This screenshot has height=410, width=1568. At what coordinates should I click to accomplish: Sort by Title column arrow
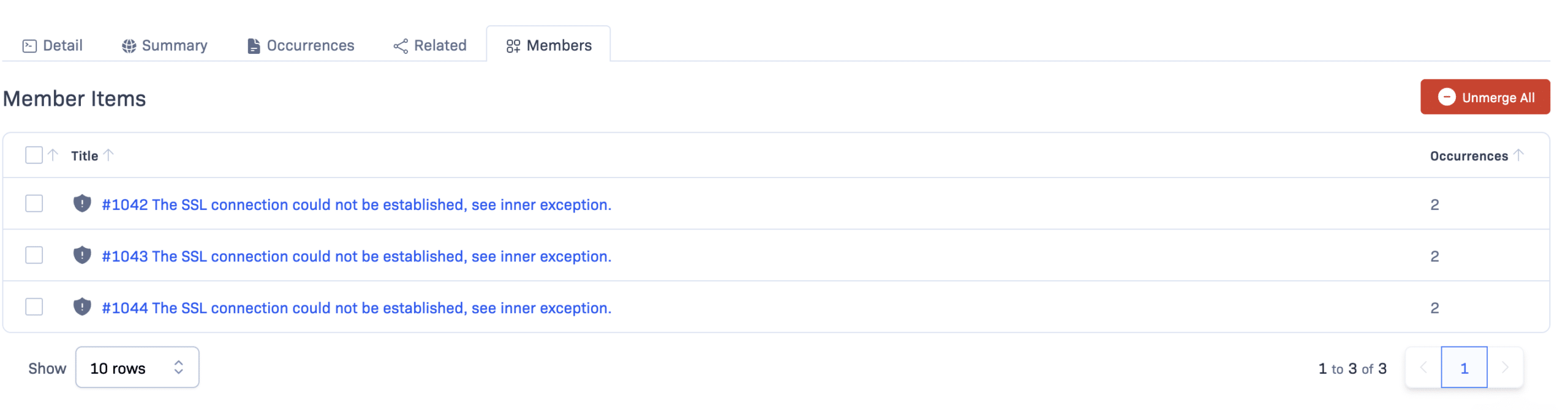(108, 155)
